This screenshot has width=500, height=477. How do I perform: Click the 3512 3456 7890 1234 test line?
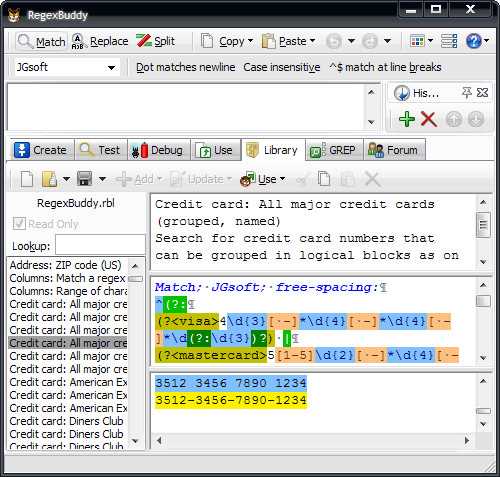pos(231,383)
